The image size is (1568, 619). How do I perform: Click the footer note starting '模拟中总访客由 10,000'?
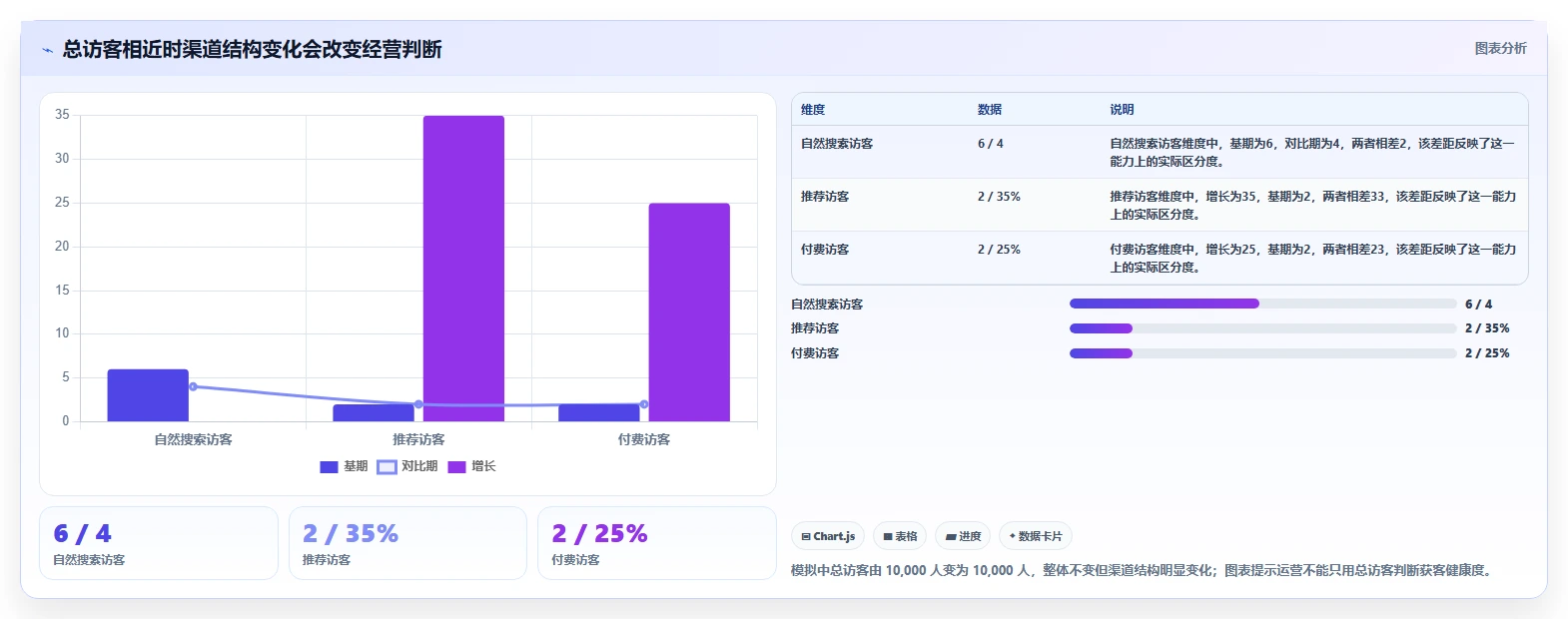1144,571
